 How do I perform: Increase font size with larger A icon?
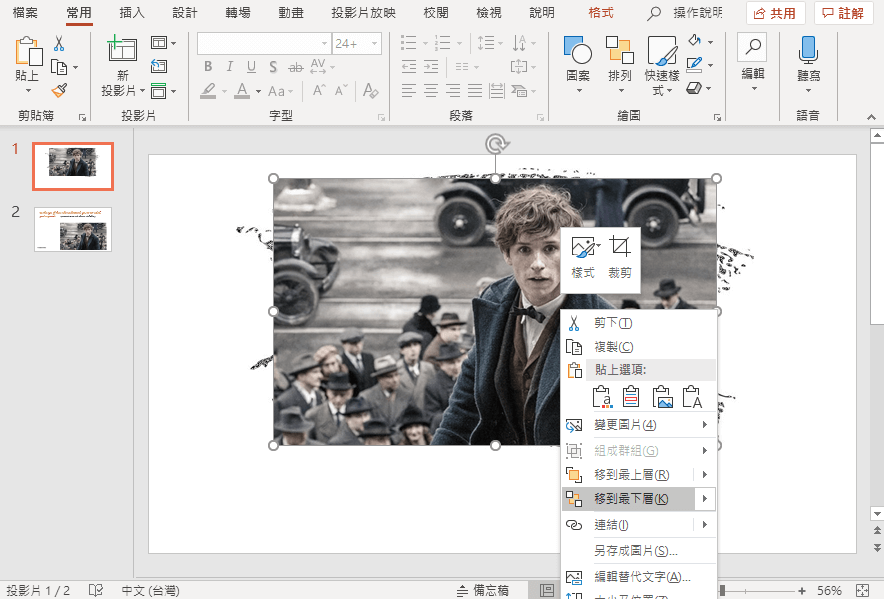click(x=319, y=90)
